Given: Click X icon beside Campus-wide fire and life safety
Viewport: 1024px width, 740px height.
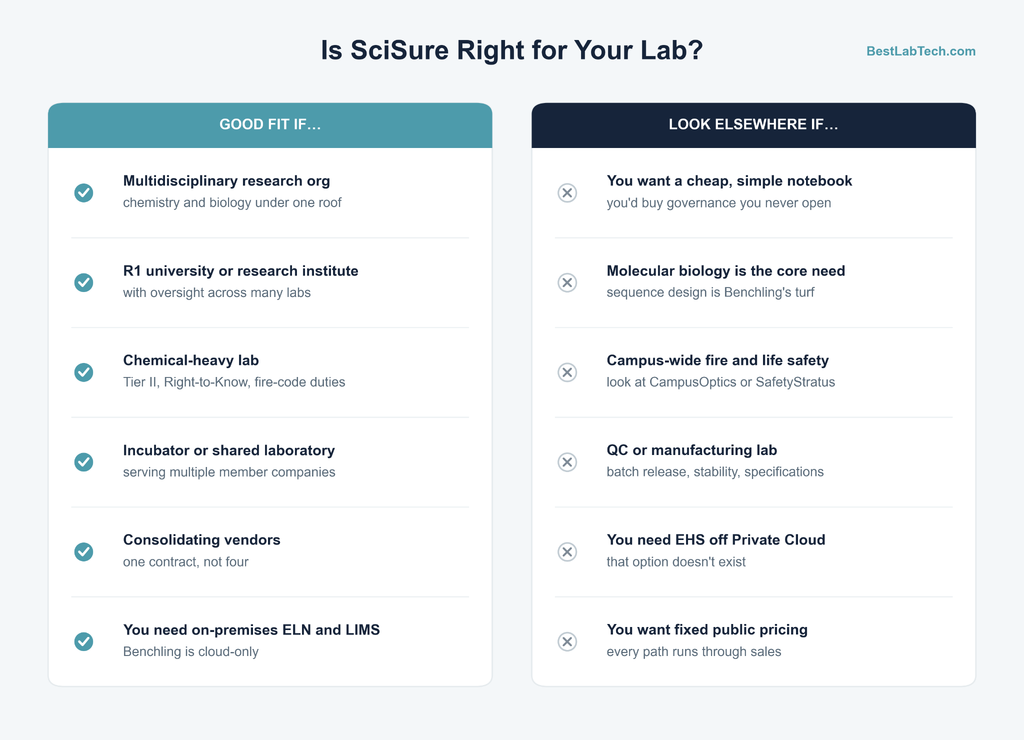Looking at the screenshot, I should click(567, 372).
